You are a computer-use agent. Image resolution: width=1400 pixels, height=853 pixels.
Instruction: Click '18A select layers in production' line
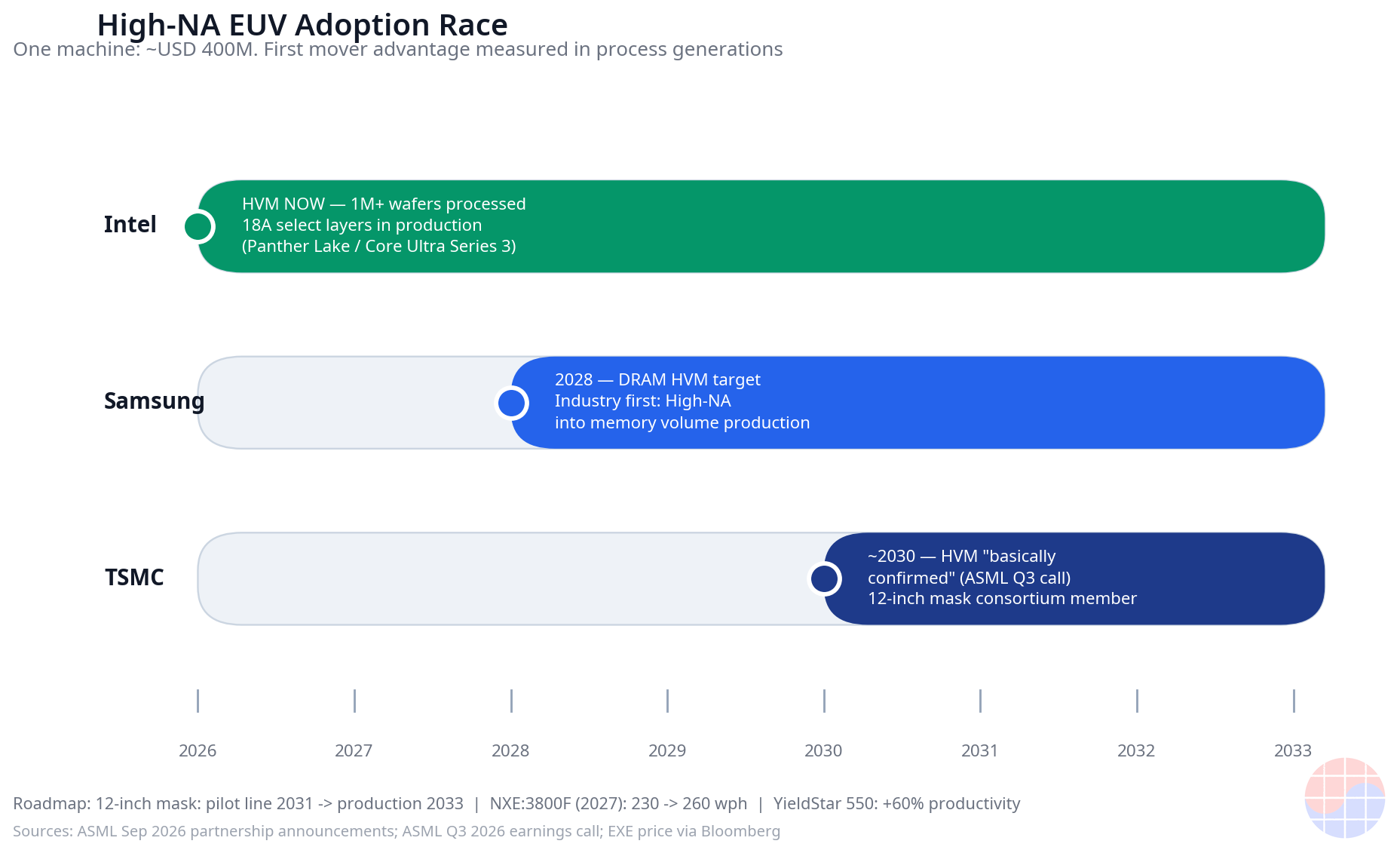(x=362, y=226)
